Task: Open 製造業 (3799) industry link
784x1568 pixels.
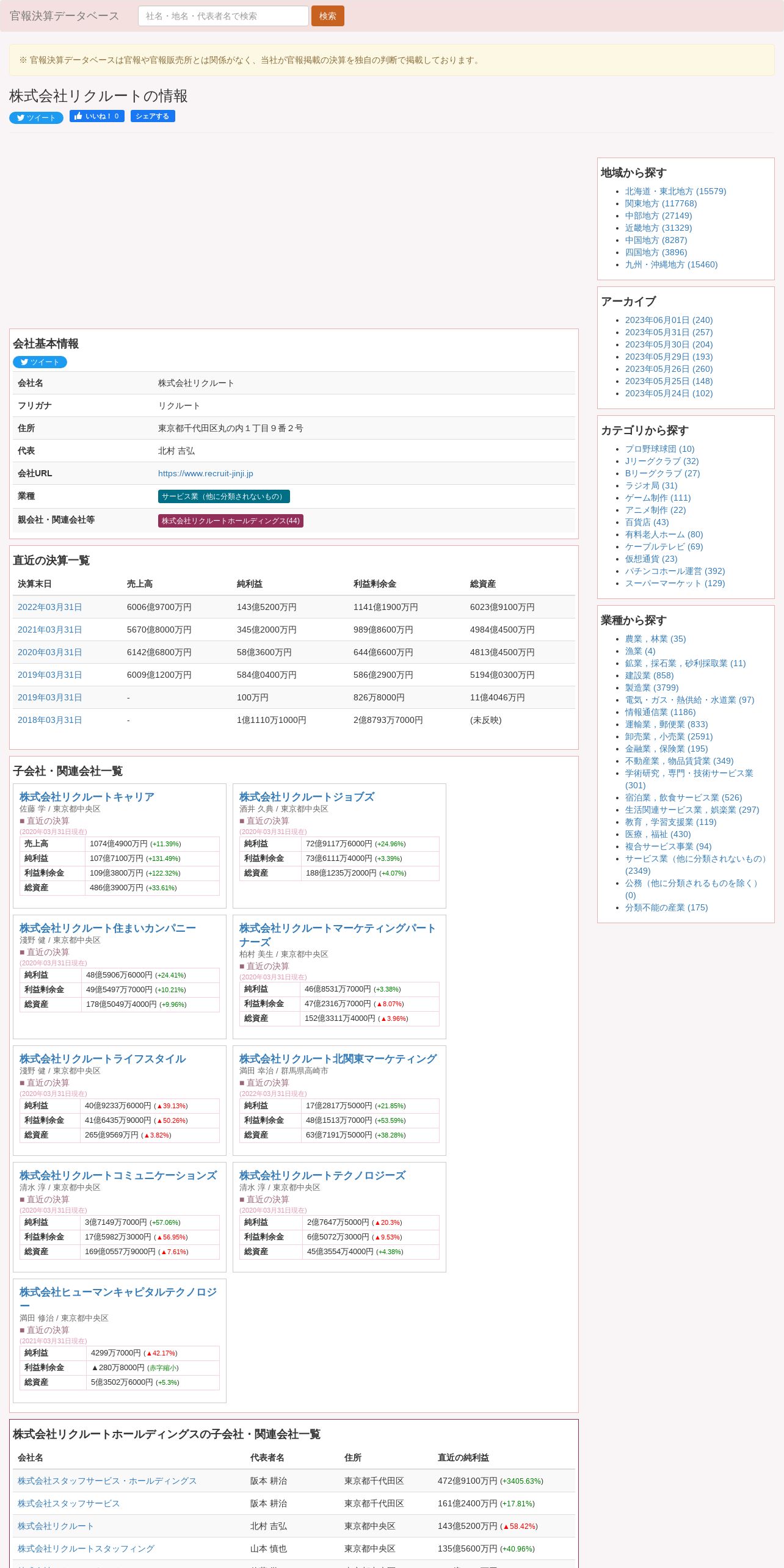Action: [x=652, y=688]
